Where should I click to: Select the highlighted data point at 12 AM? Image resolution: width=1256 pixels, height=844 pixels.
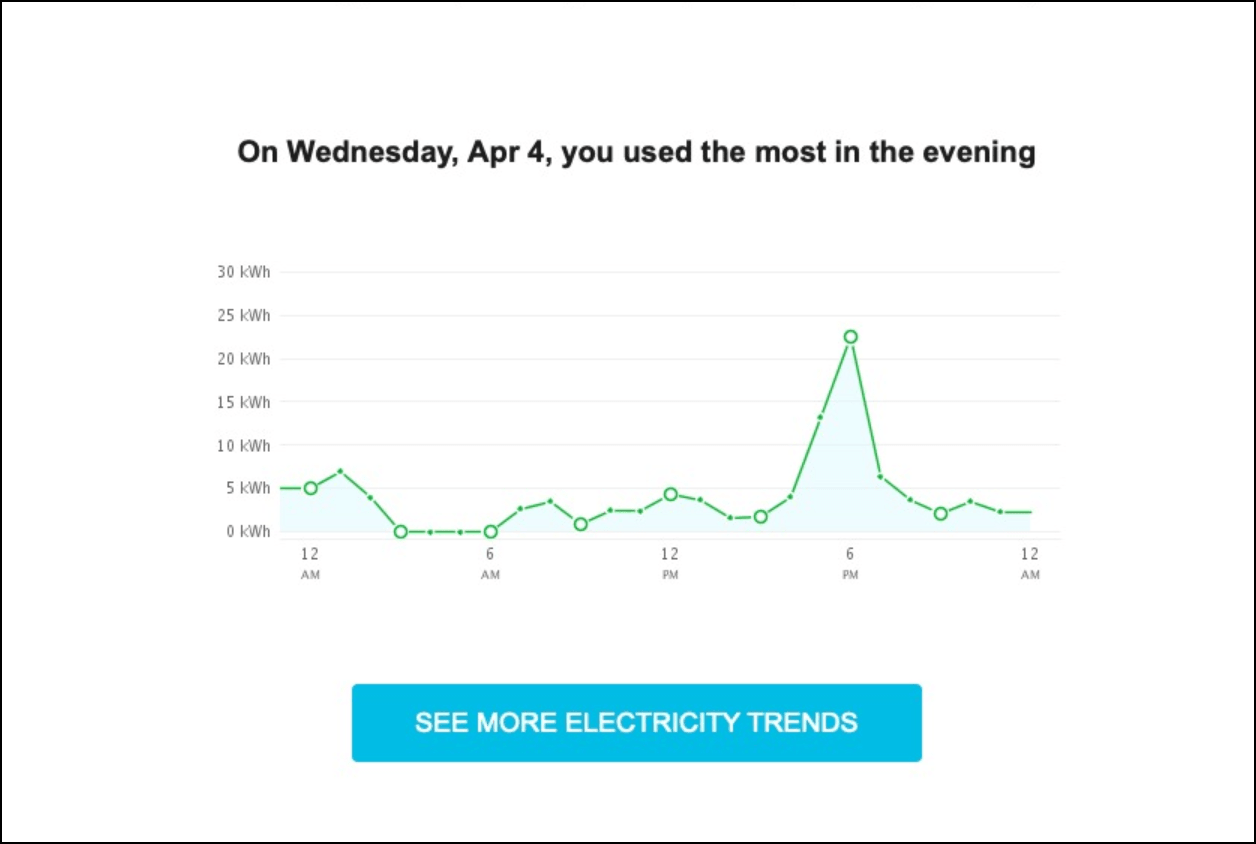tap(311, 488)
